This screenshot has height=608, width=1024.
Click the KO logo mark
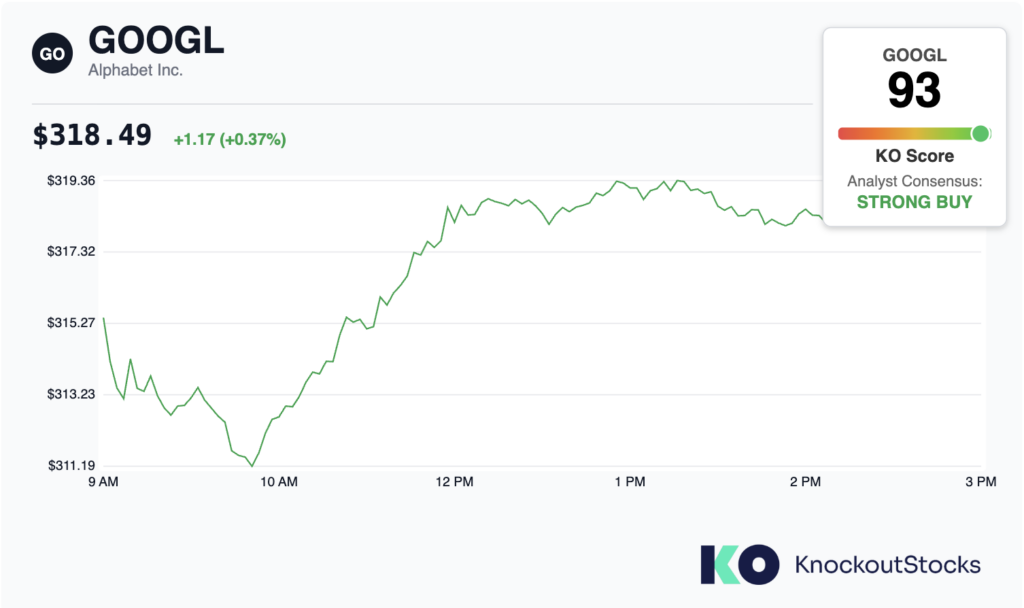739,564
